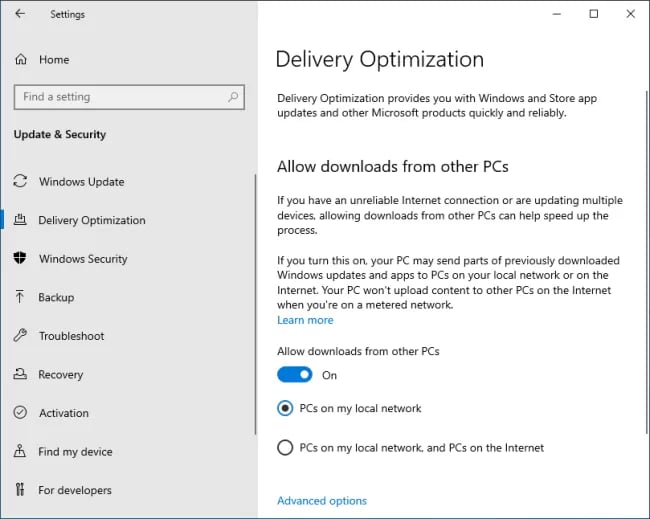Click the sidebar vertical scrollbar
The width and height of the screenshot is (650, 519).
coord(255,305)
